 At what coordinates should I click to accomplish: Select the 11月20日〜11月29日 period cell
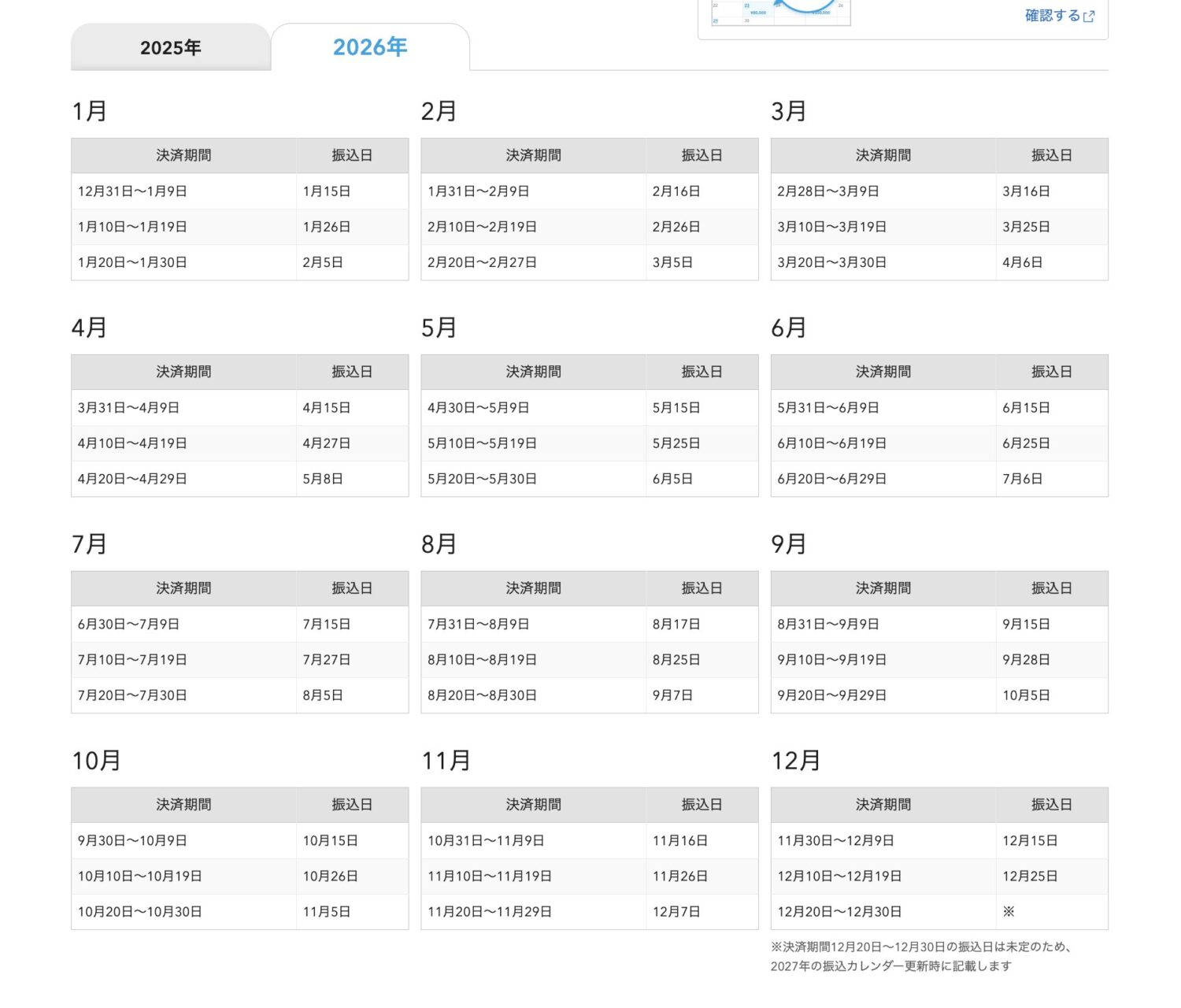point(489,912)
